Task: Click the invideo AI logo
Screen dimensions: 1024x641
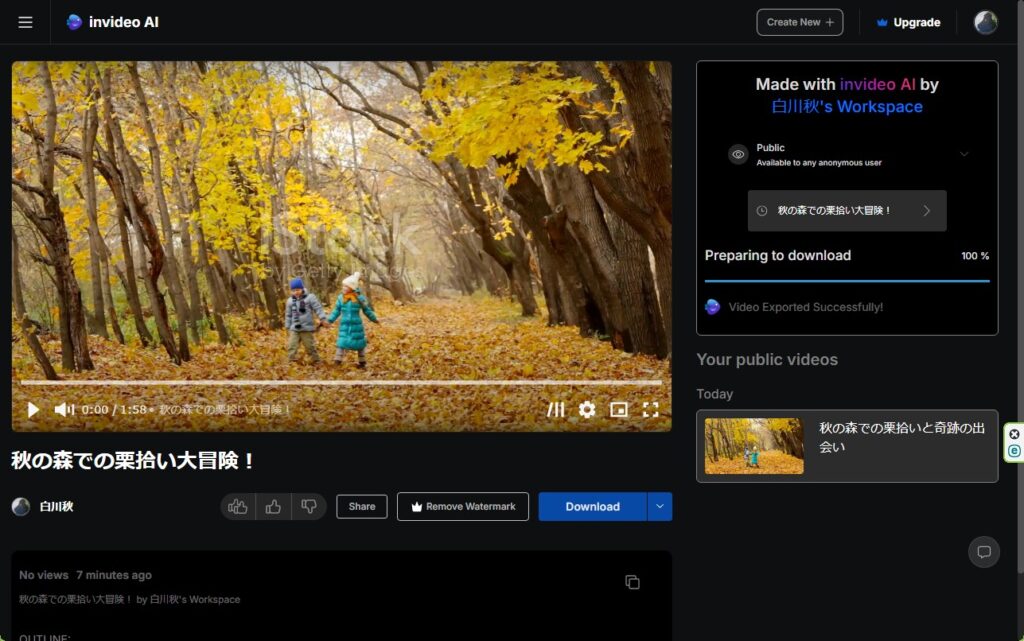Action: (x=112, y=22)
